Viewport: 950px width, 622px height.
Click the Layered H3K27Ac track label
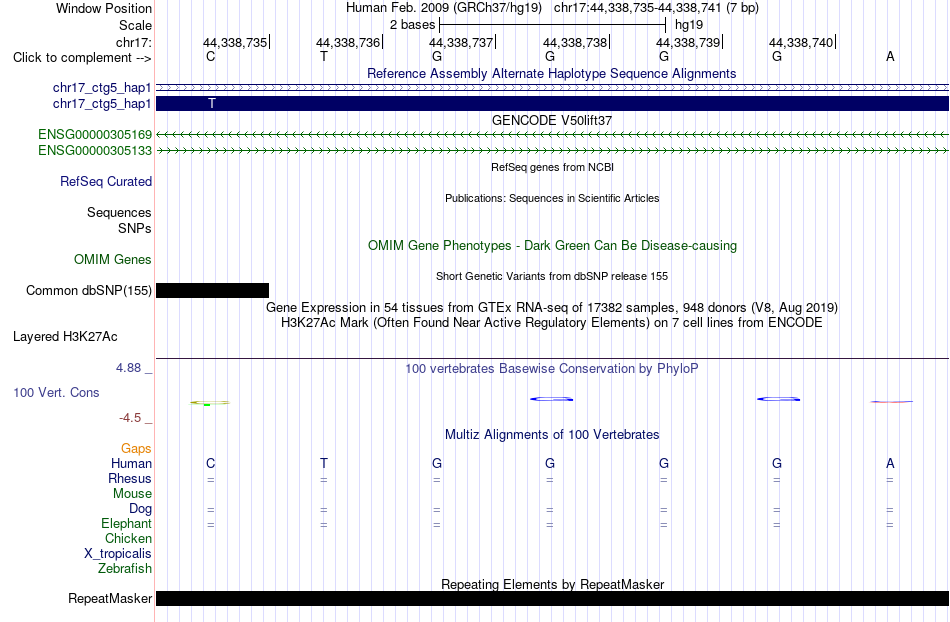click(x=65, y=337)
